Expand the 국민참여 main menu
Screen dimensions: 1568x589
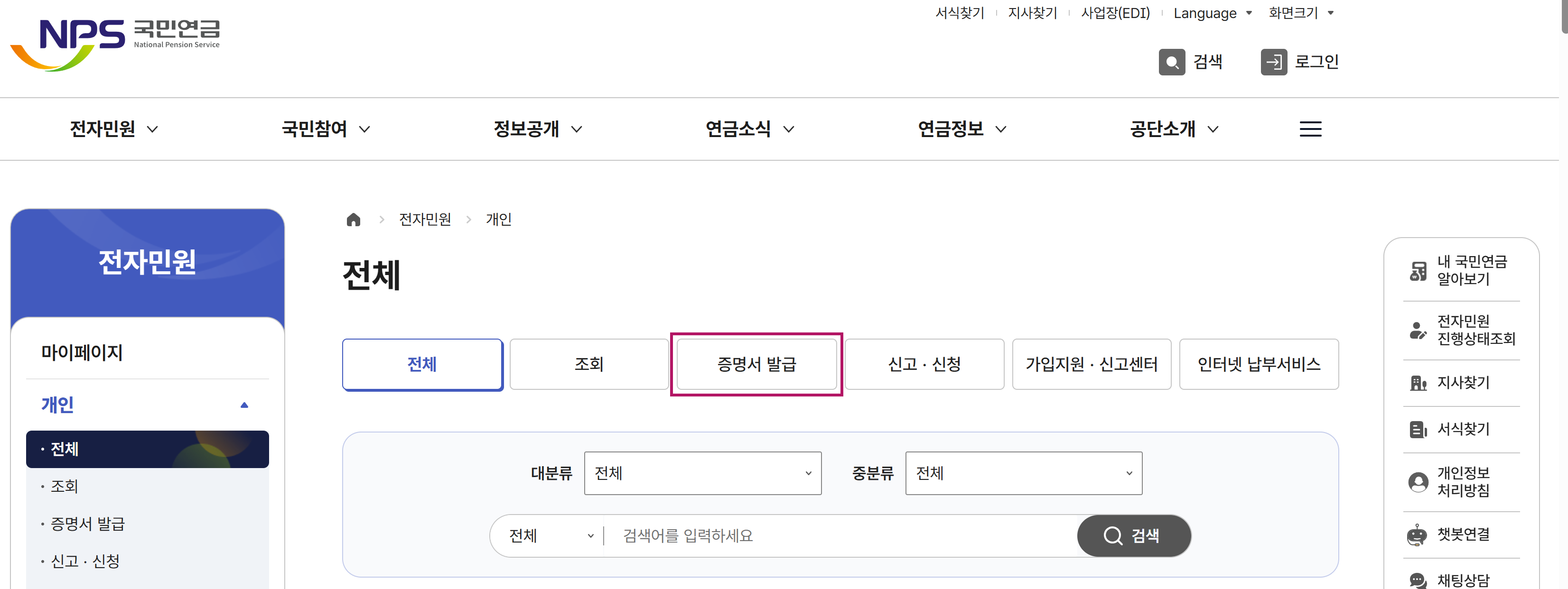click(x=326, y=129)
